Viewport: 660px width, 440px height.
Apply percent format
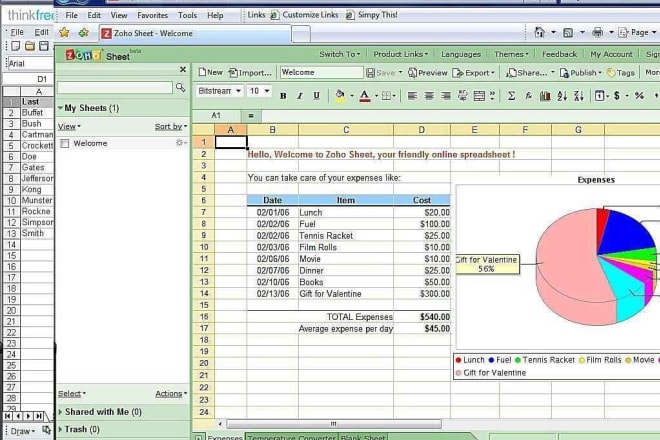pyautogui.click(x=639, y=96)
